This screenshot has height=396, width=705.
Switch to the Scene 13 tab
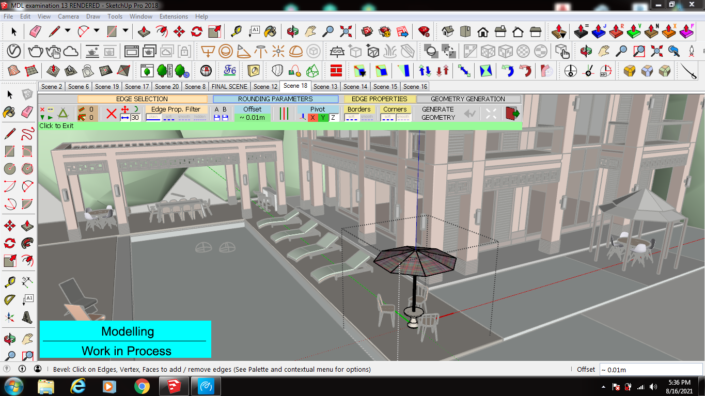pyautogui.click(x=325, y=86)
